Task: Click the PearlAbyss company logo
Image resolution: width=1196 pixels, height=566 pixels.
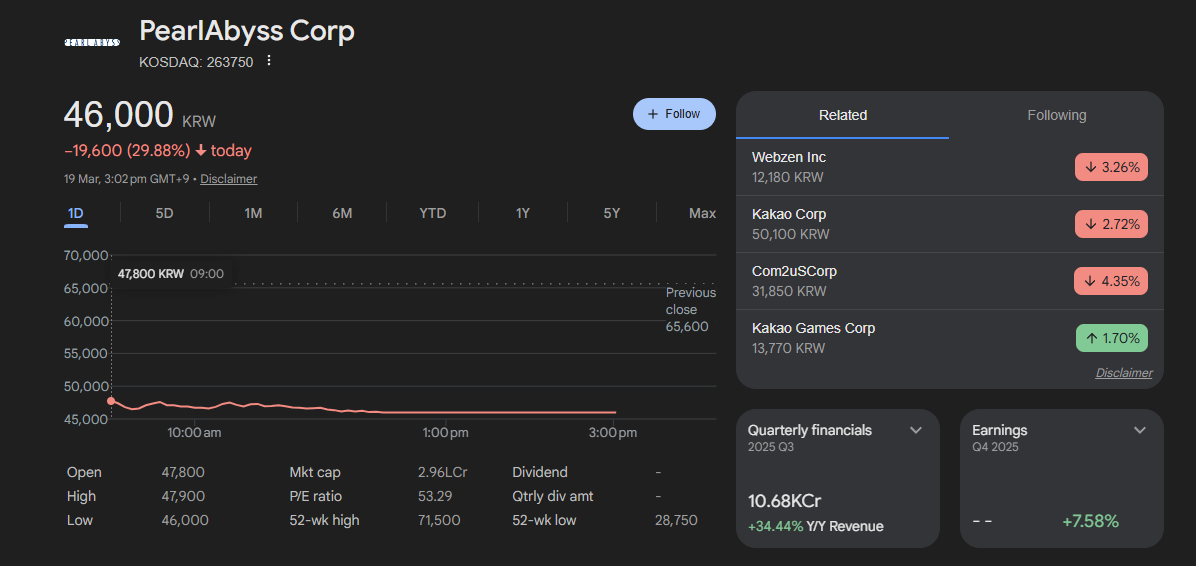Action: (x=92, y=42)
